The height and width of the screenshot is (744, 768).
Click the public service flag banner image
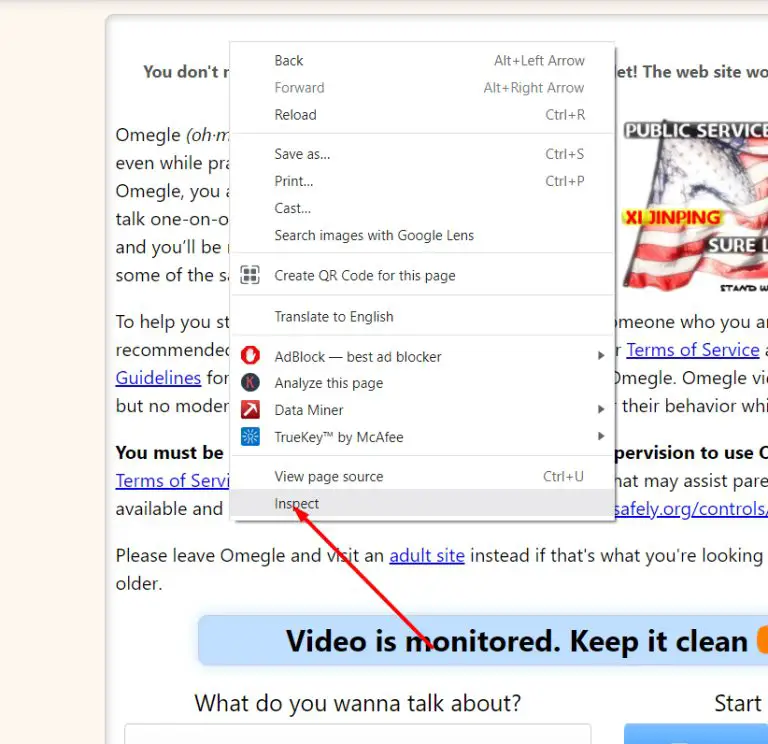(x=694, y=207)
